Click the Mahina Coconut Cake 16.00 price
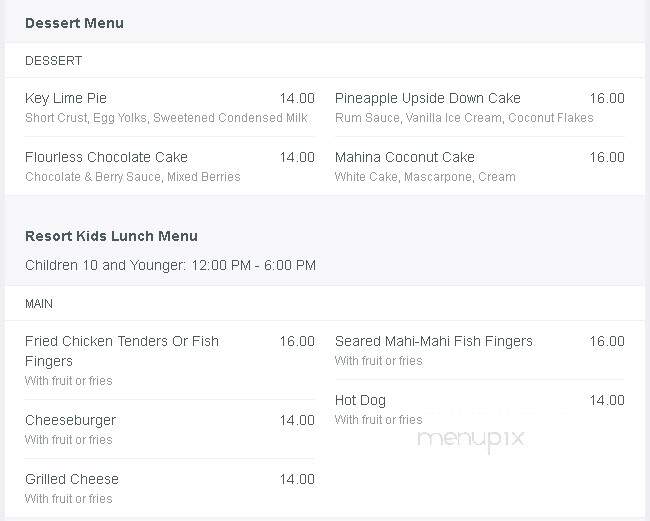650x521 pixels. coord(607,158)
